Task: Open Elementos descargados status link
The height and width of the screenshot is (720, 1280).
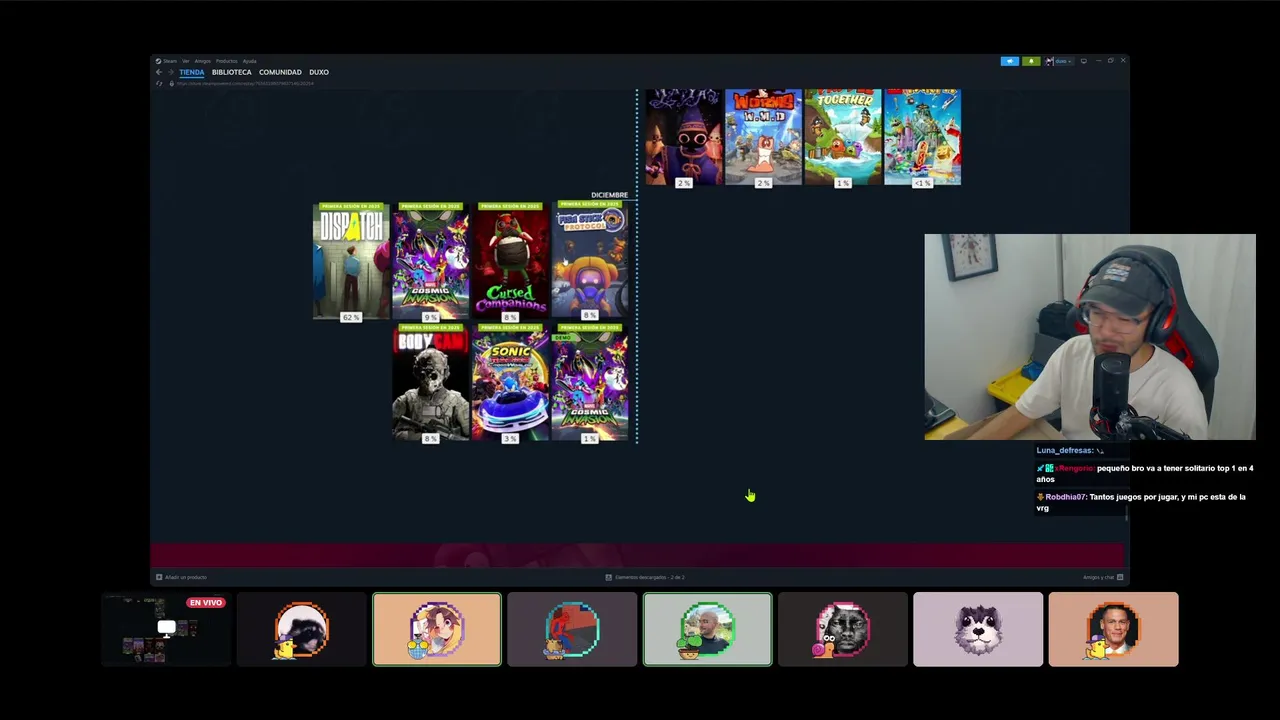Action: click(650, 577)
